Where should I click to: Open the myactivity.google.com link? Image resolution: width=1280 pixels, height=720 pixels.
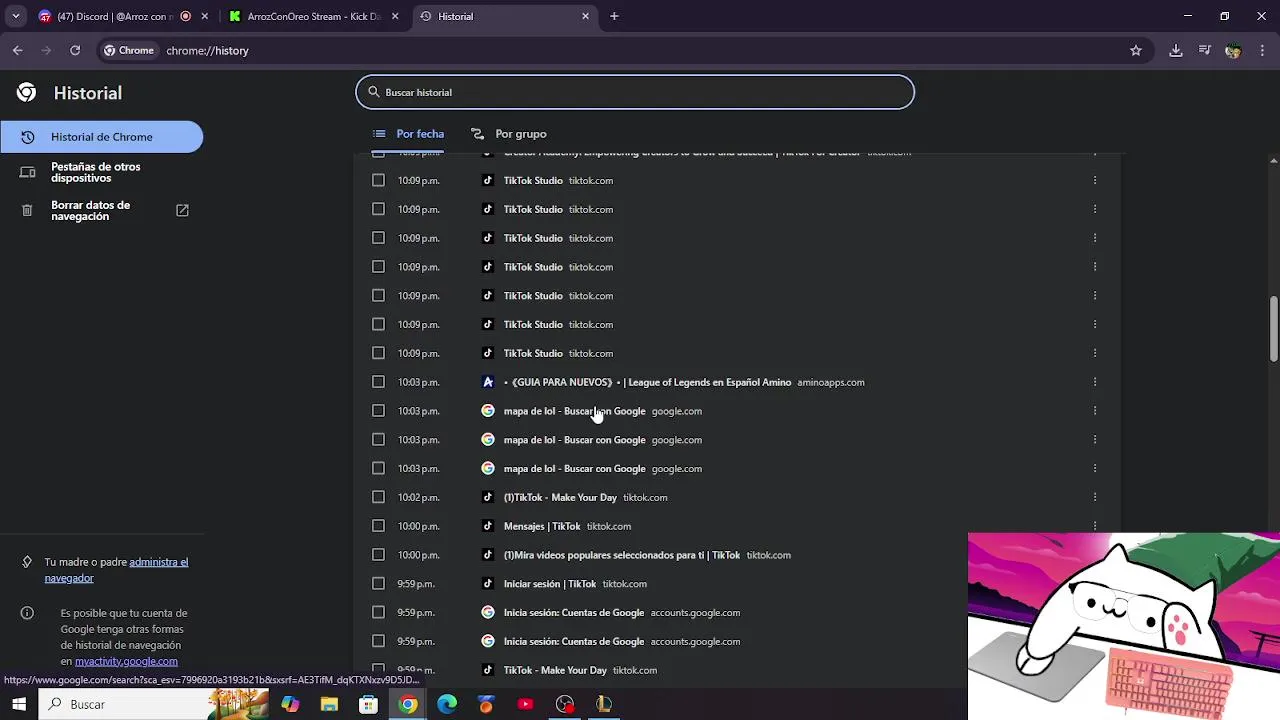pos(126,661)
